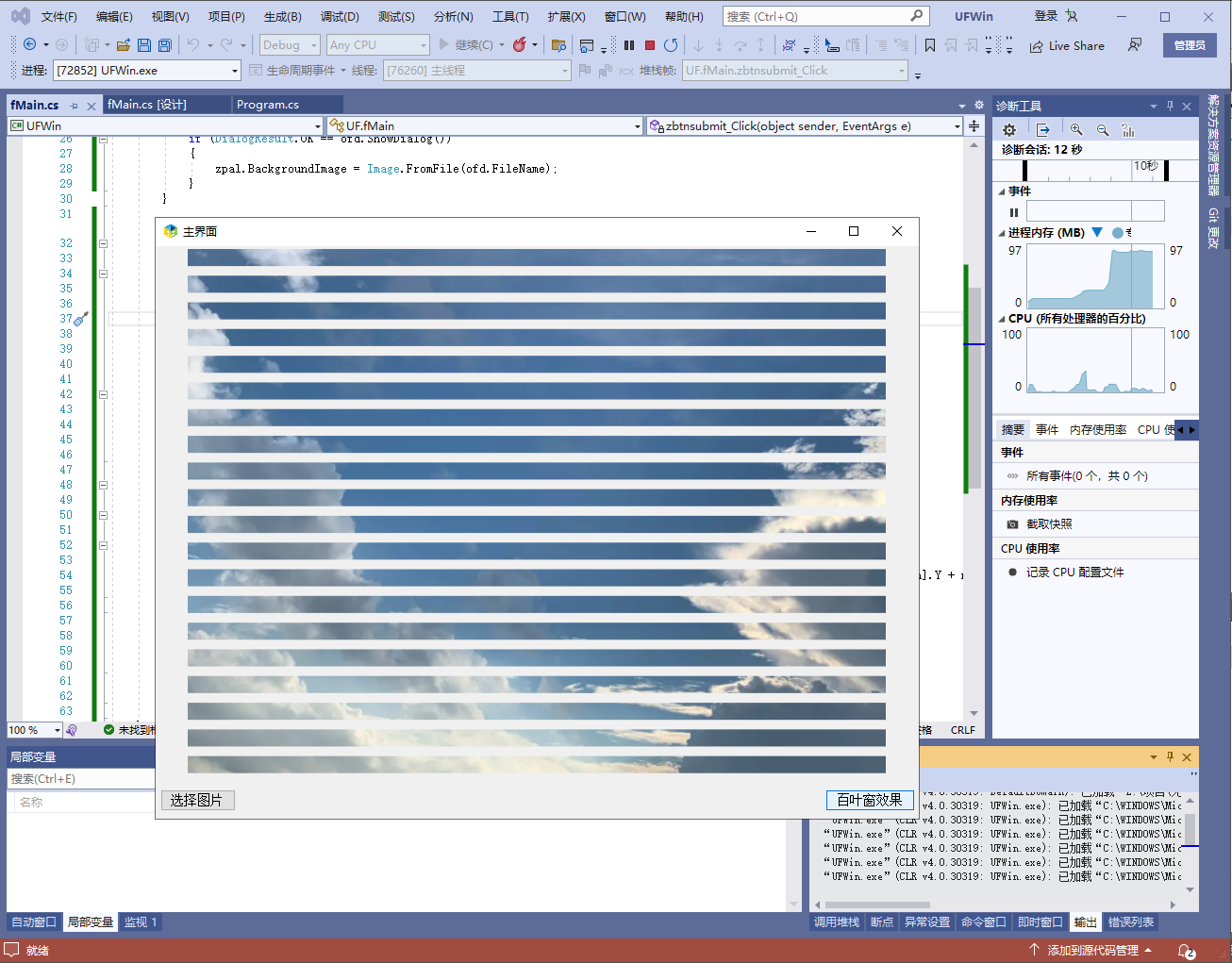Toggle pause on the 事件 track
The height and width of the screenshot is (963, 1232).
click(1014, 212)
